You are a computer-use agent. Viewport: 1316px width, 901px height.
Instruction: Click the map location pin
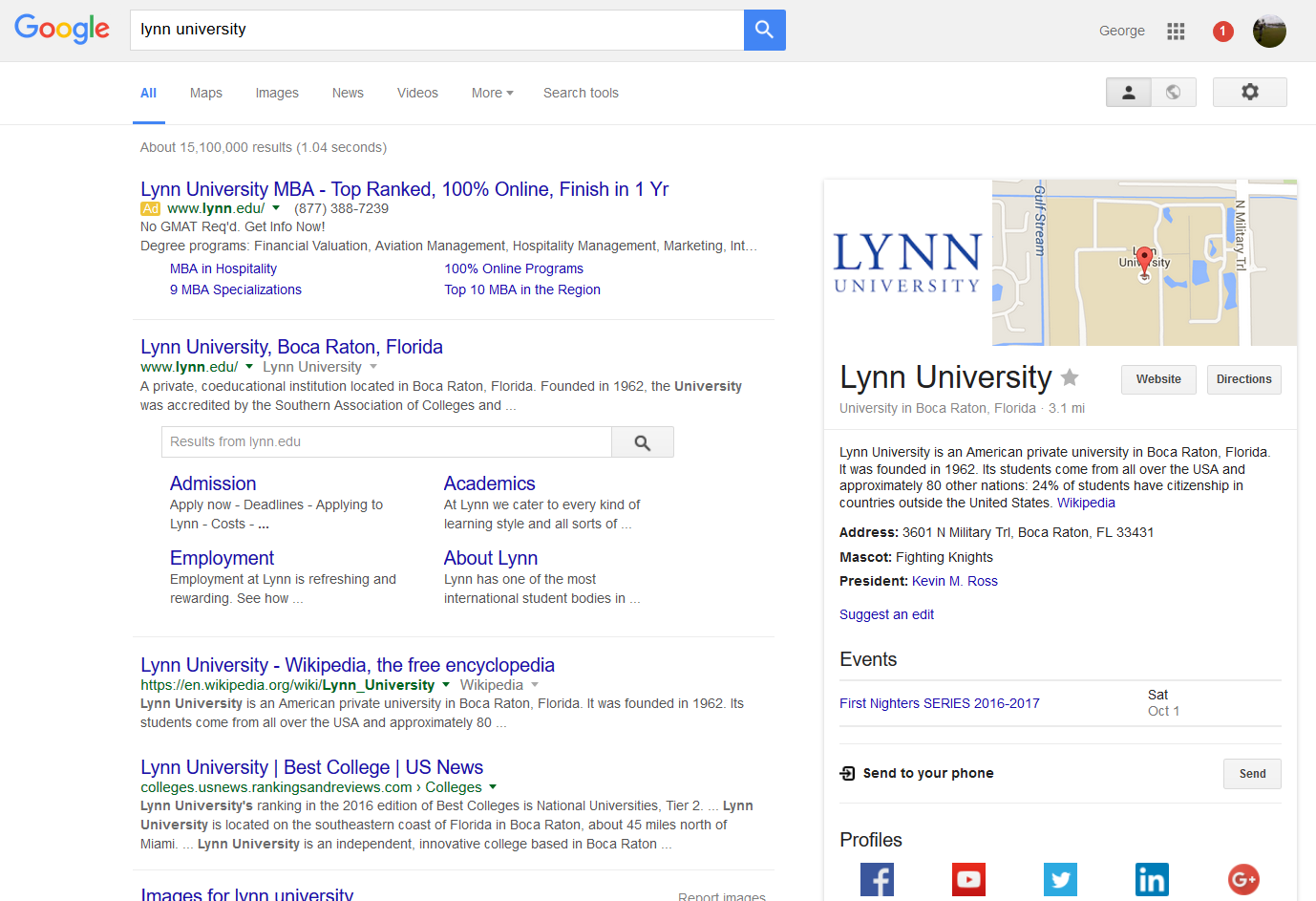(x=1145, y=262)
